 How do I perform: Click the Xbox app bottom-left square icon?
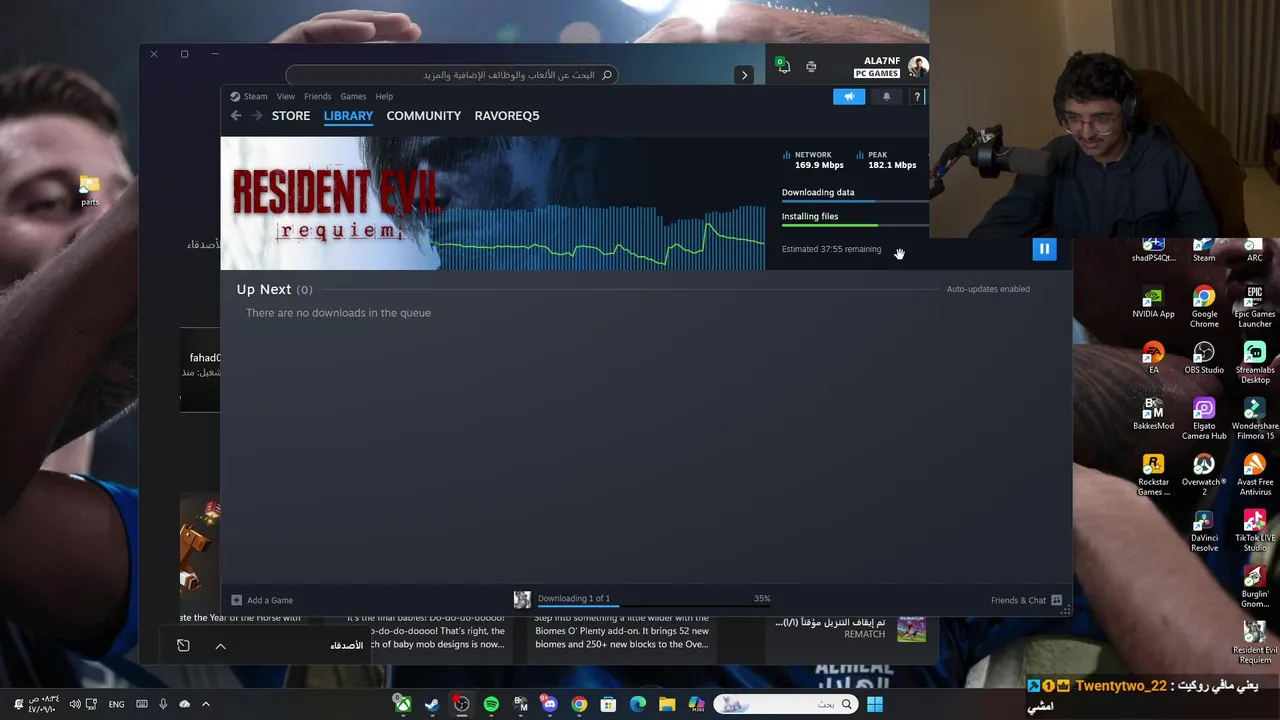click(x=183, y=646)
